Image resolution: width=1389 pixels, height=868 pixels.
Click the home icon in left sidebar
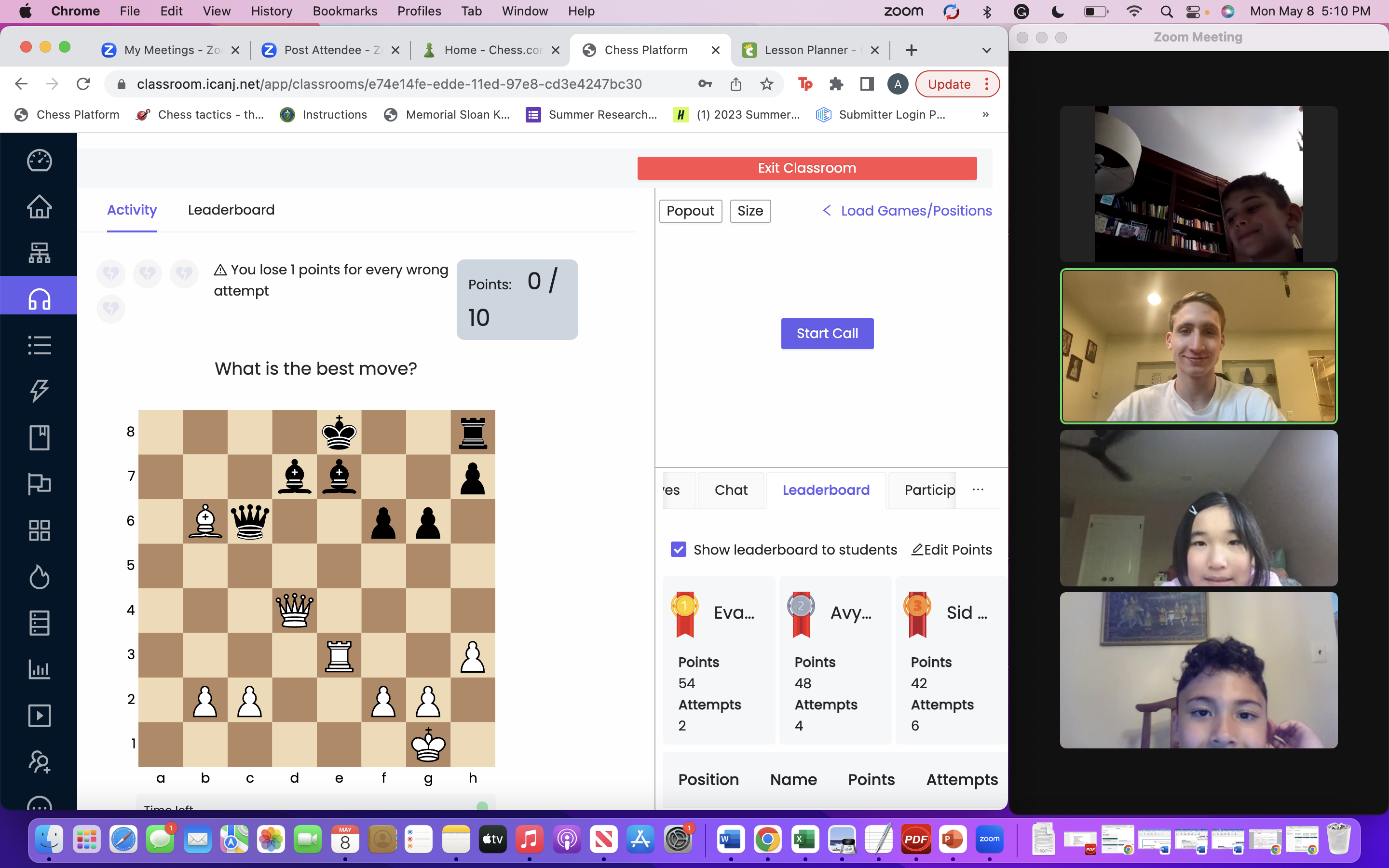40,206
